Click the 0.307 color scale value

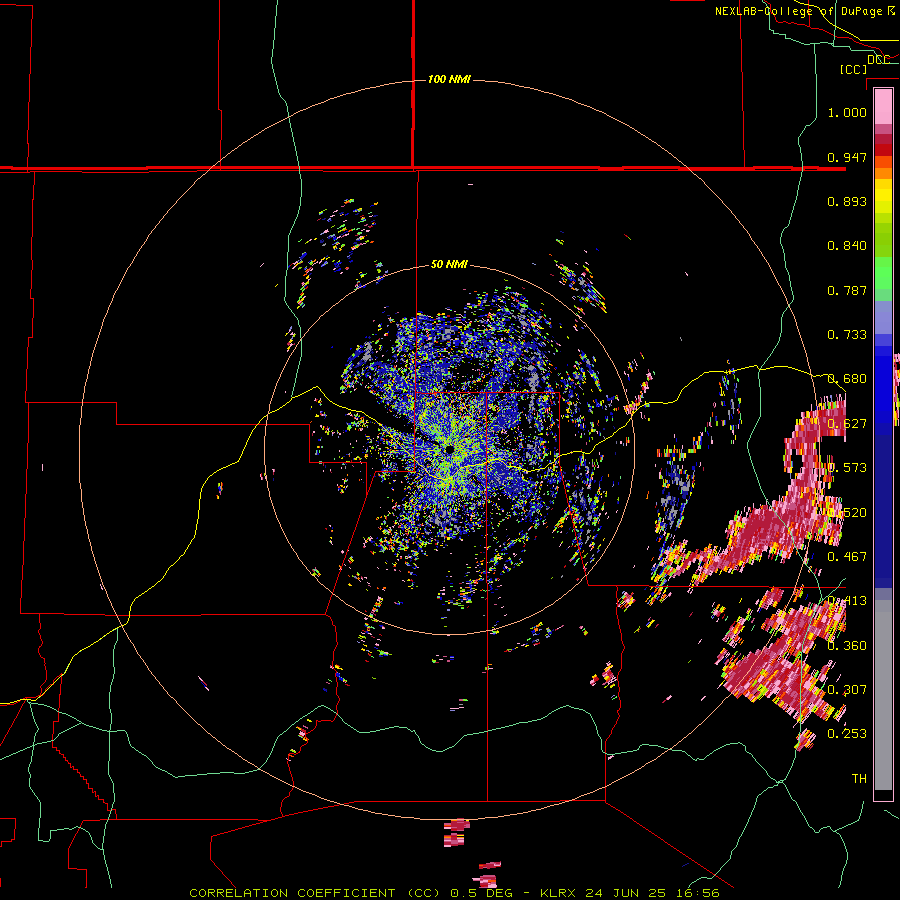847,690
